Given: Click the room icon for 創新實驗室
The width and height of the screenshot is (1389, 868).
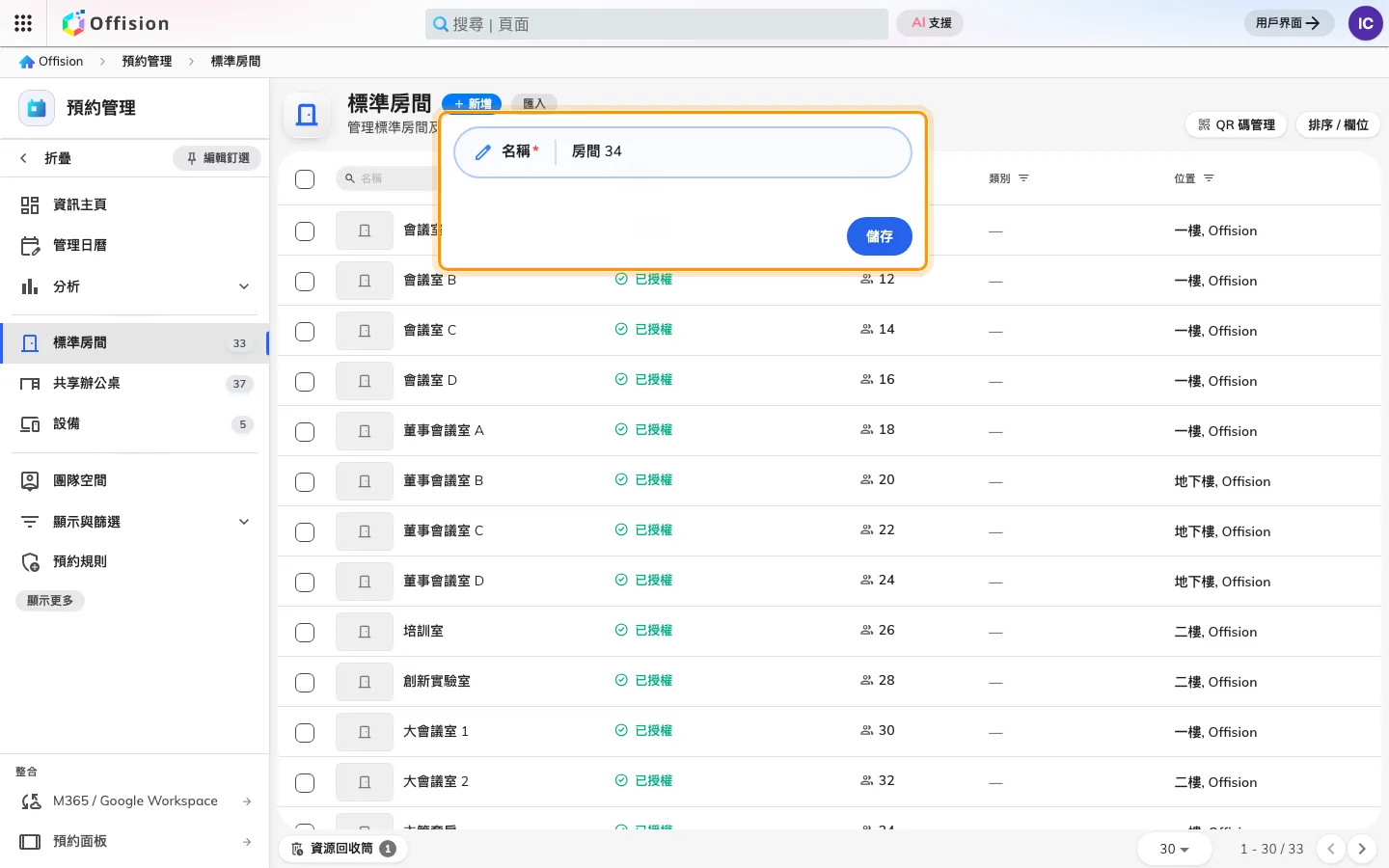Looking at the screenshot, I should tap(365, 682).
